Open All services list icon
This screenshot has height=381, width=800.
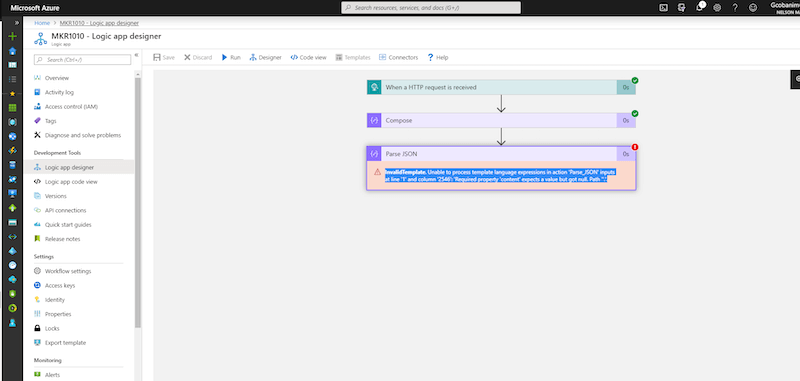pyautogui.click(x=12, y=79)
